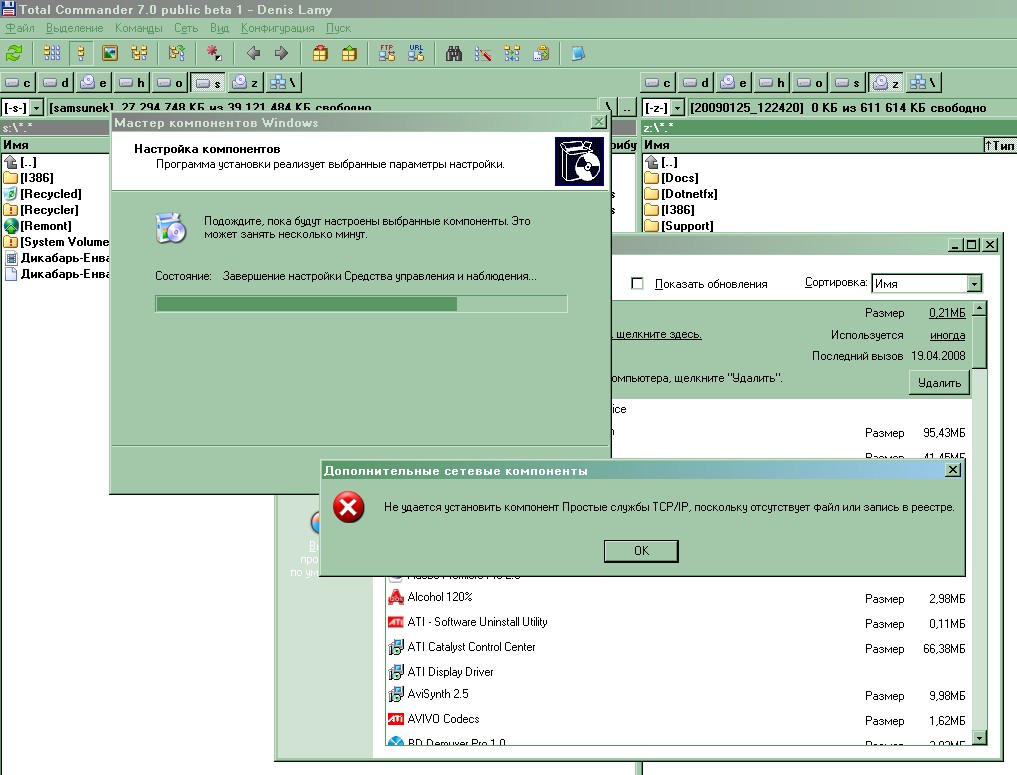1017x775 pixels.
Task: Click the Pack files toolbar icon
Action: tap(320, 53)
